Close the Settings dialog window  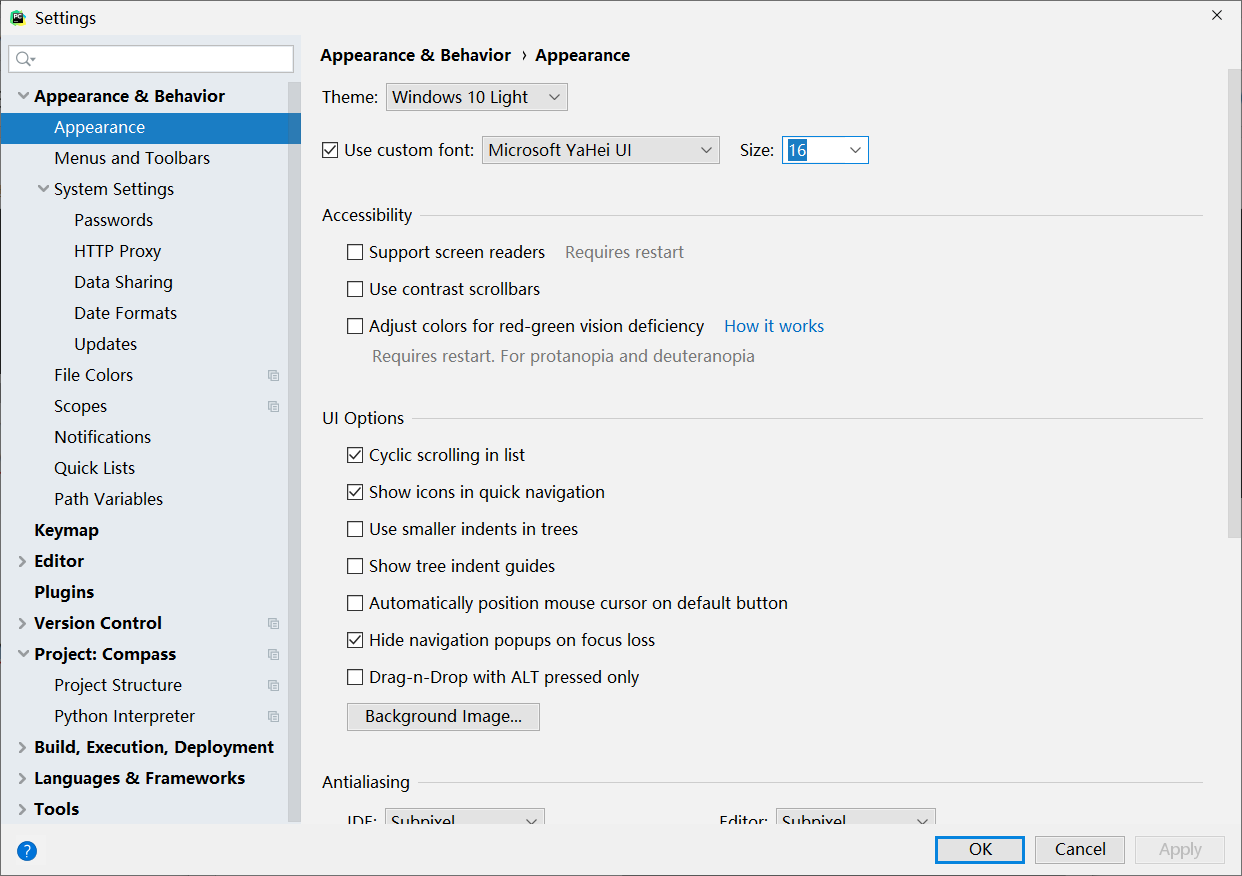click(x=1217, y=15)
